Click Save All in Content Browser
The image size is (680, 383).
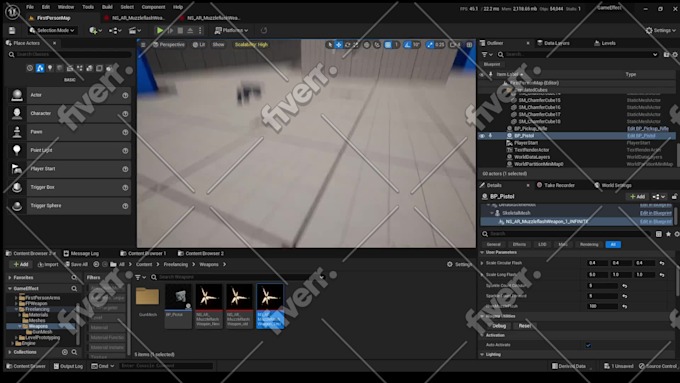pos(76,264)
